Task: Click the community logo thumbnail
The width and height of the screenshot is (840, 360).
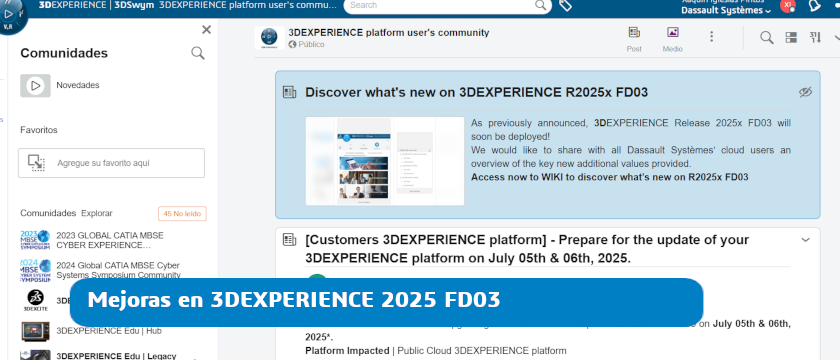Action: pyautogui.click(x=269, y=38)
